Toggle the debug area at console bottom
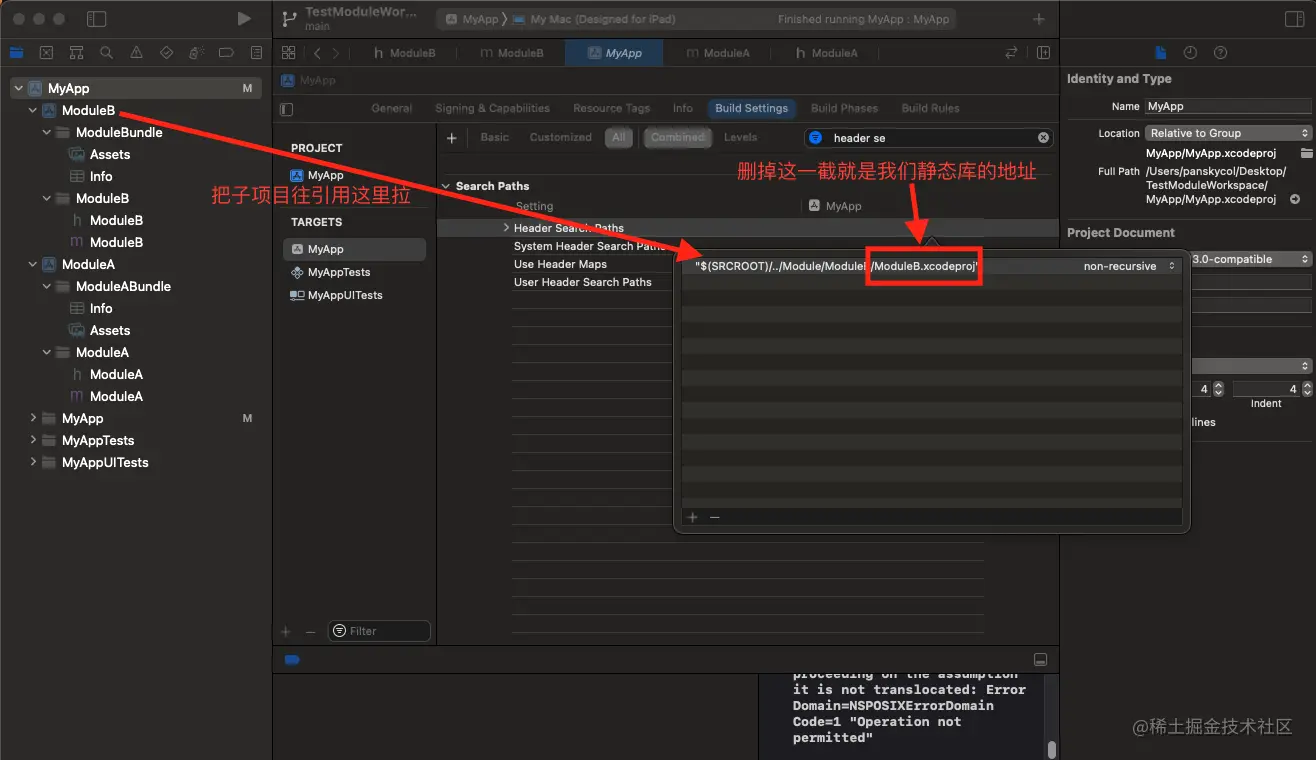The width and height of the screenshot is (1316, 760). [x=1040, y=660]
